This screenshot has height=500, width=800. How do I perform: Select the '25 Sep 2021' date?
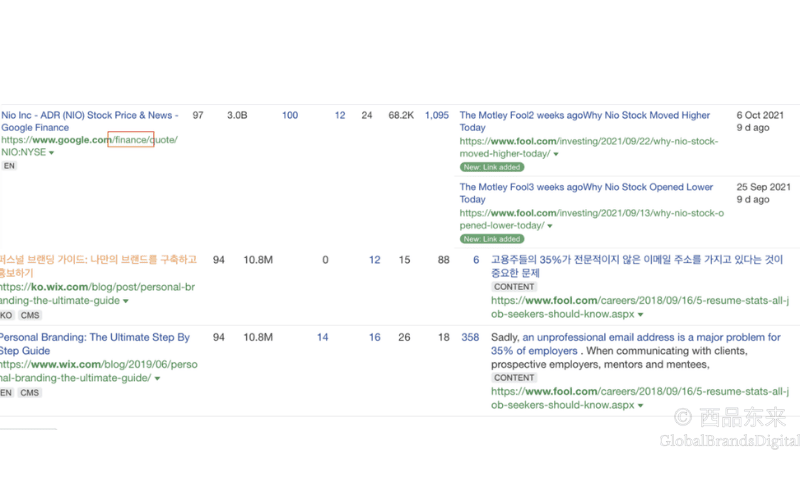763,187
